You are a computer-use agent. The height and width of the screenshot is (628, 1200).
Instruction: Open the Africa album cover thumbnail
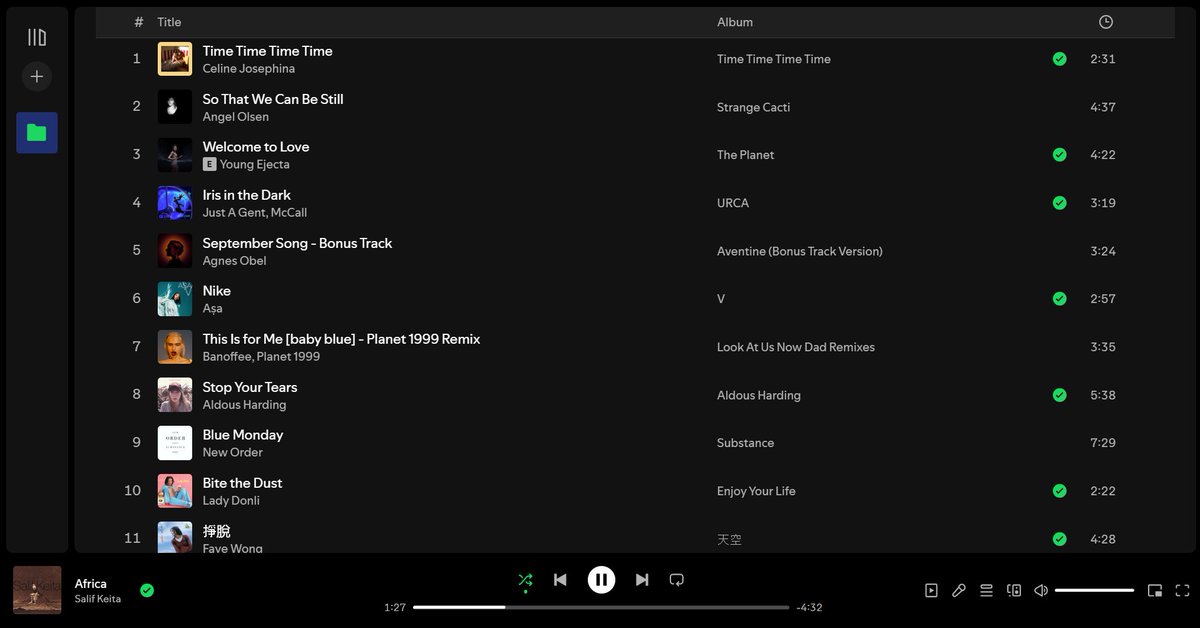(37, 590)
